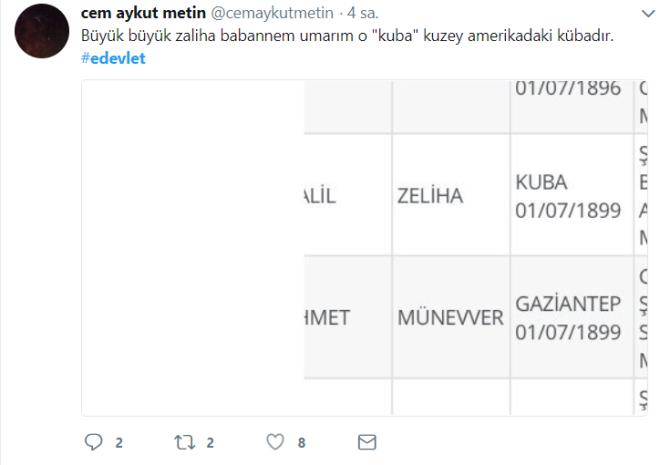The height and width of the screenshot is (465, 660).
Task: Click the KUBA 01/07/1899 cell
Action: click(x=568, y=196)
